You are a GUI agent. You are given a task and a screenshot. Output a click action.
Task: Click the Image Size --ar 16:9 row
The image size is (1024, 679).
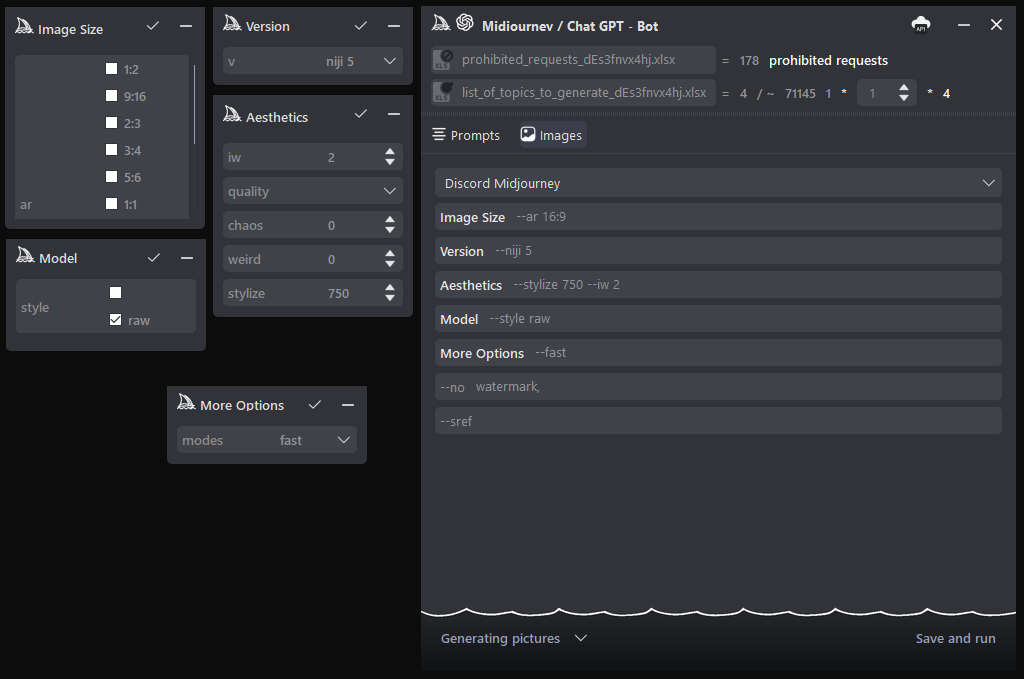pos(718,217)
